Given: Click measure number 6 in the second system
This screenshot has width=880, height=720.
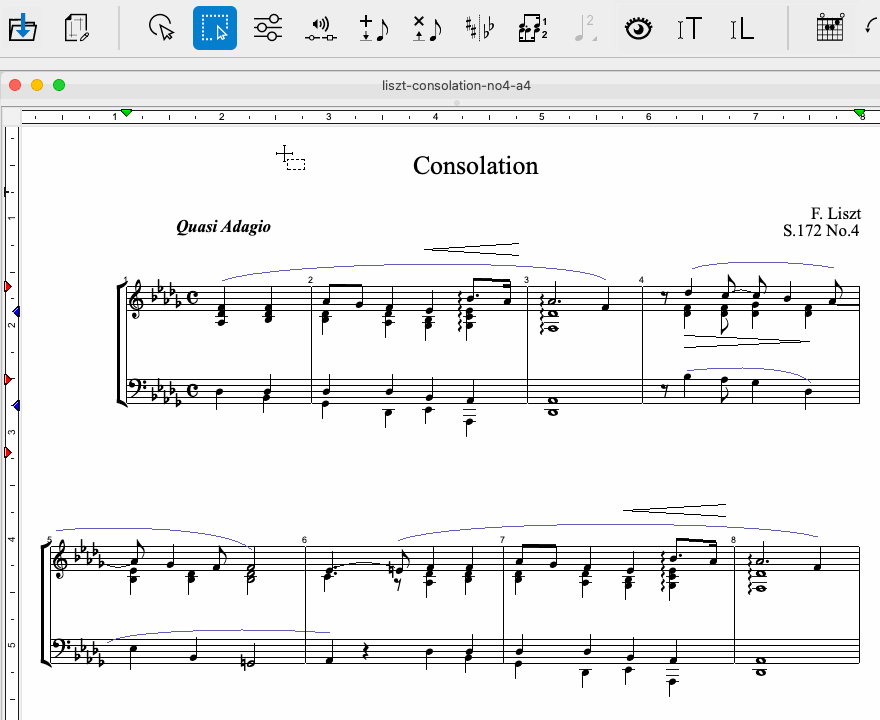Looking at the screenshot, I should pos(304,540).
